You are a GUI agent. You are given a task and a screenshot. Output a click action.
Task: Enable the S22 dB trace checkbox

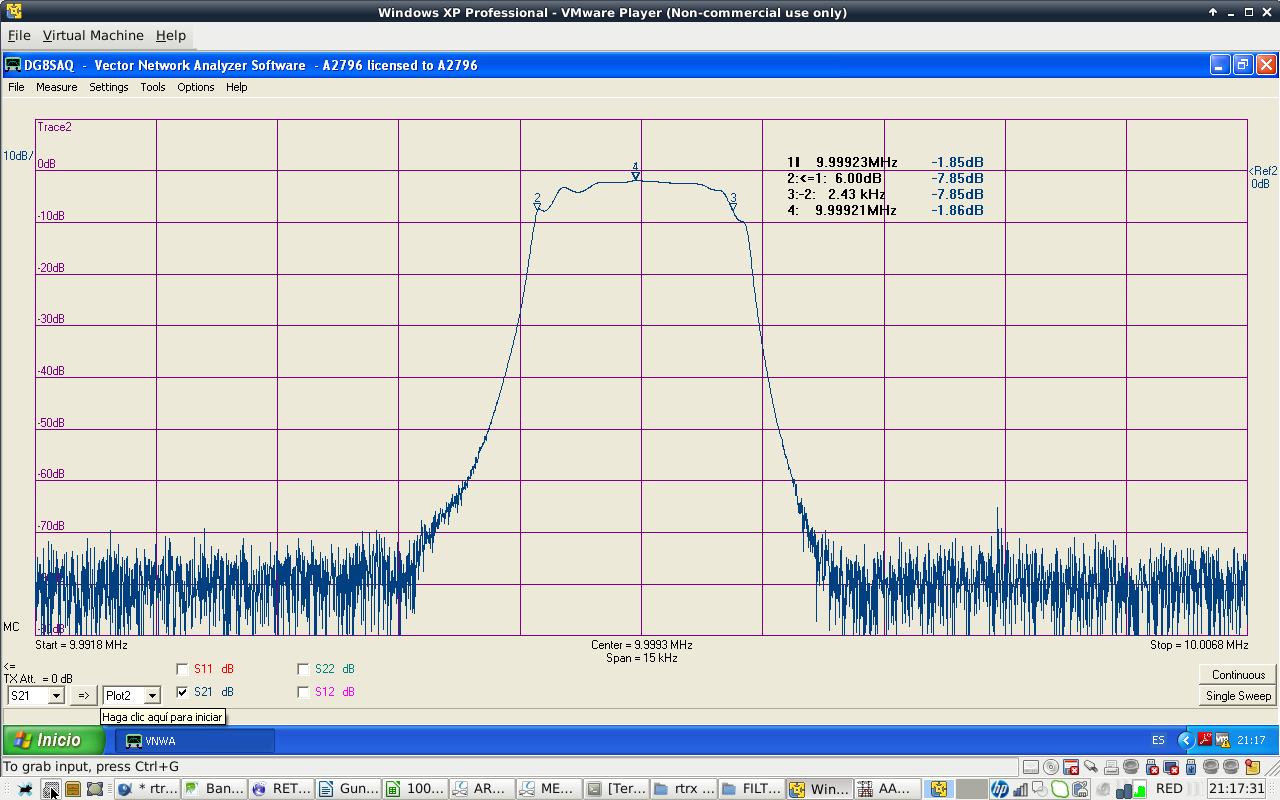[x=303, y=669]
